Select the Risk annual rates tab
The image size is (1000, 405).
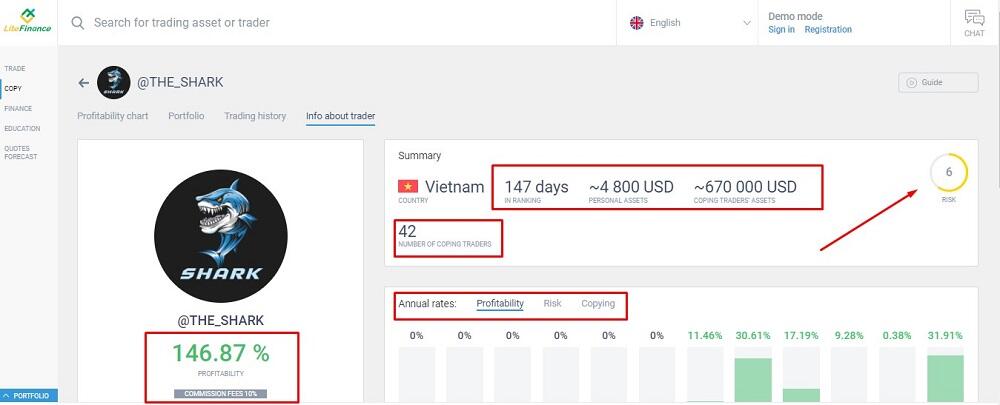coord(552,303)
